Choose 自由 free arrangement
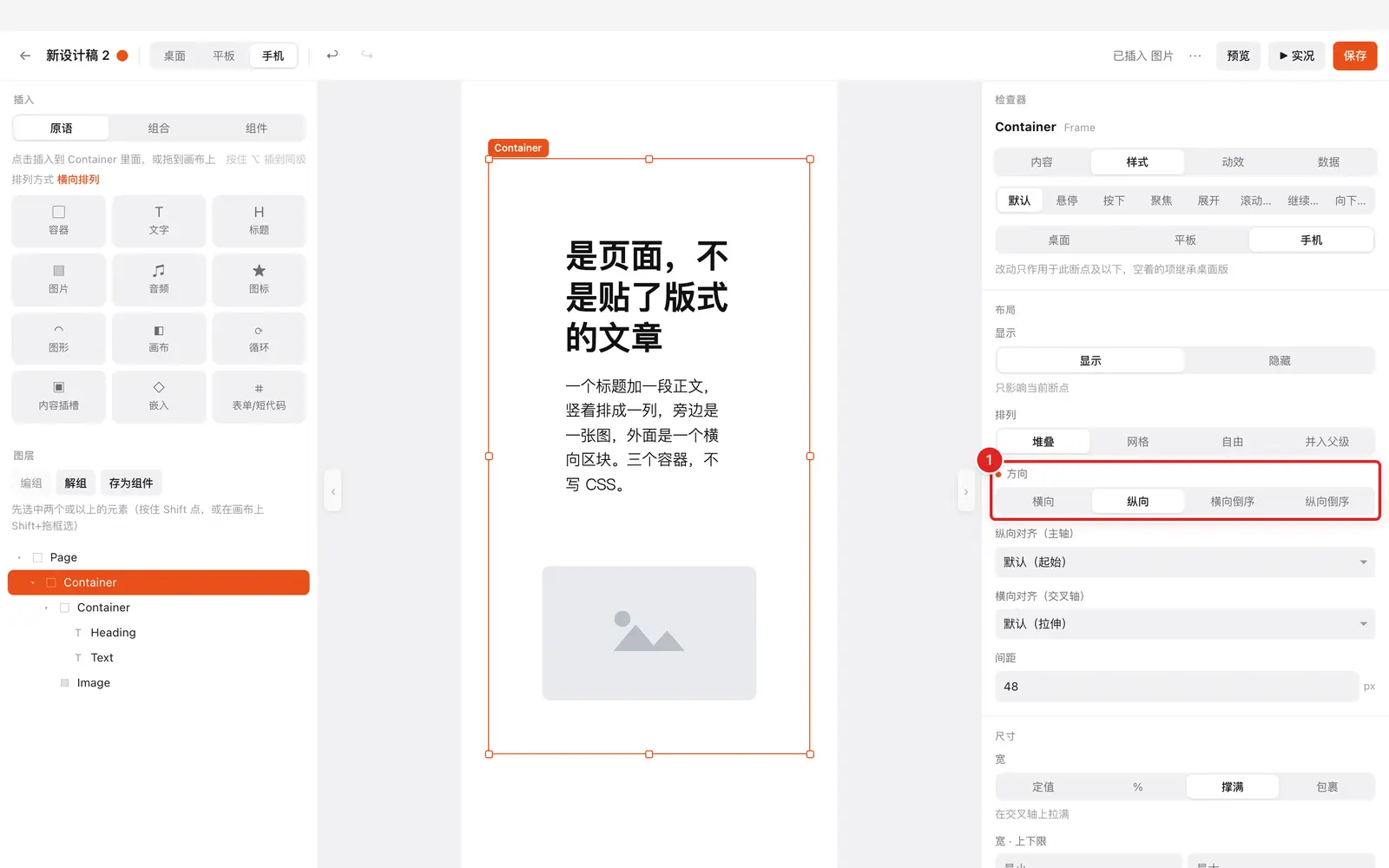This screenshot has height=868, width=1389. point(1232,442)
